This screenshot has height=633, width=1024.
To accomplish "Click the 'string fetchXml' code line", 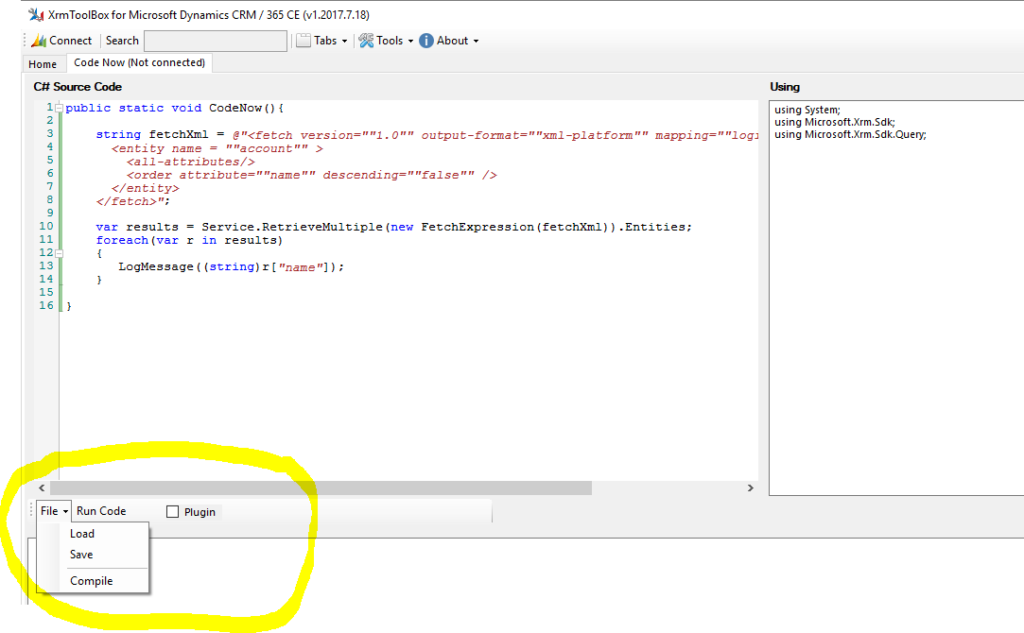I will [x=427, y=135].
